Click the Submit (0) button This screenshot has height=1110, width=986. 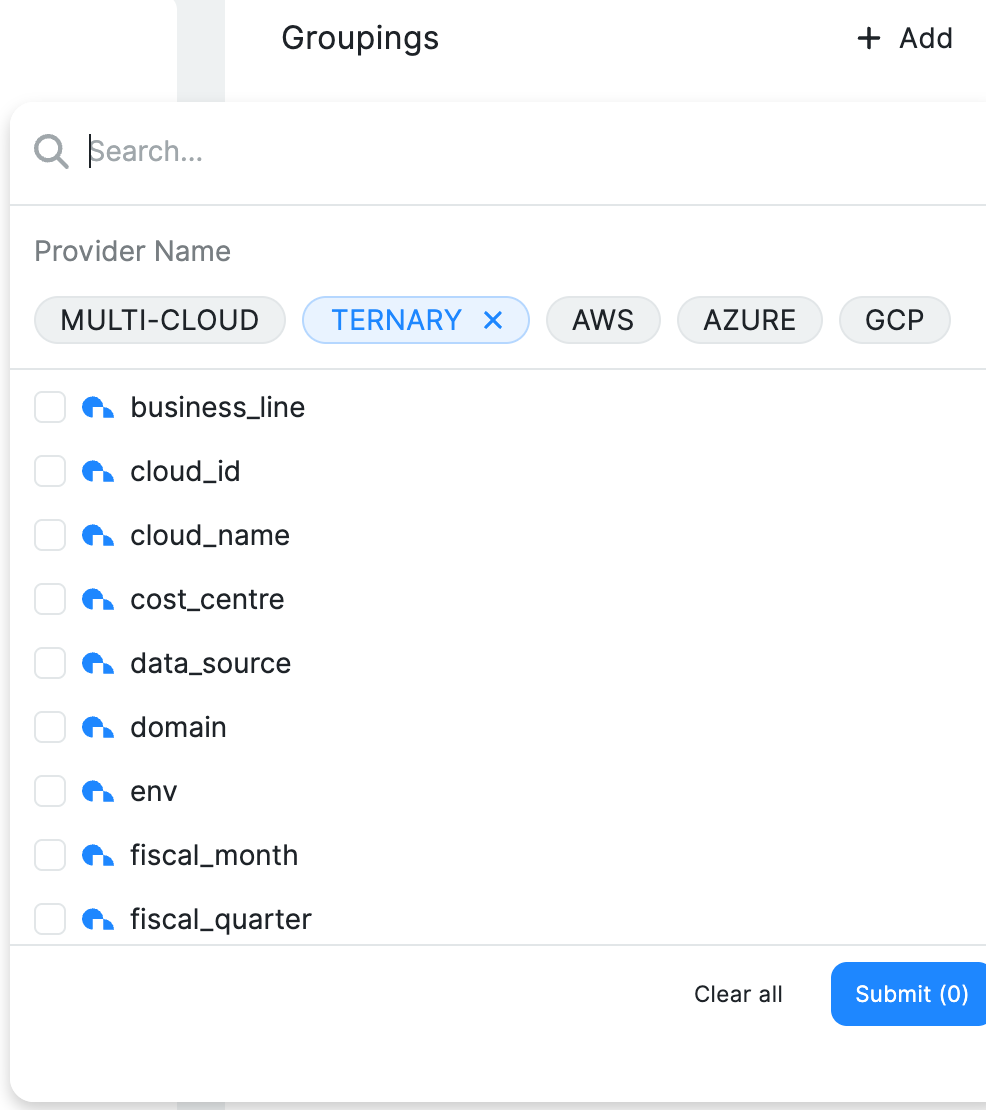pyautogui.click(x=910, y=994)
